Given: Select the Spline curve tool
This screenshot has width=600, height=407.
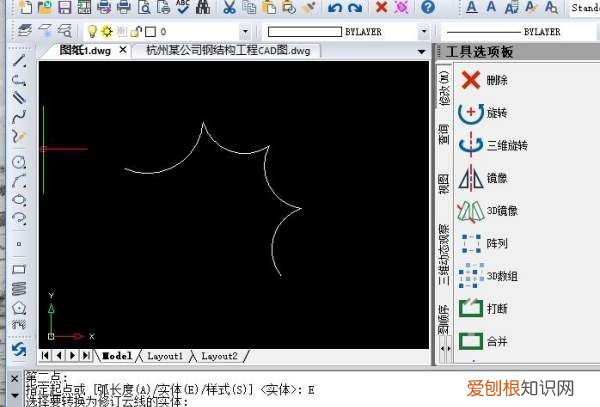Looking at the screenshot, I should 19,117.
